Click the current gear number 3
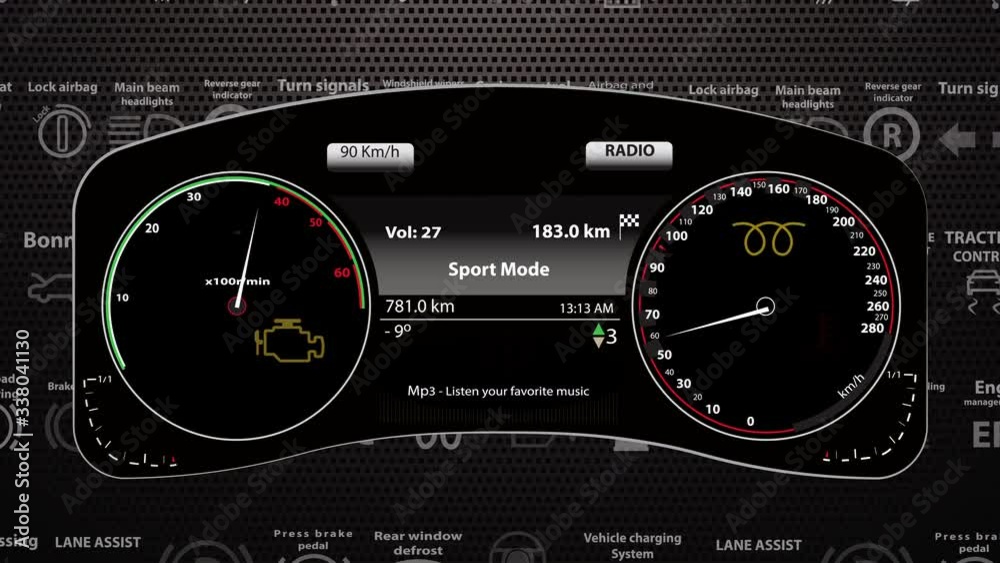 612,336
